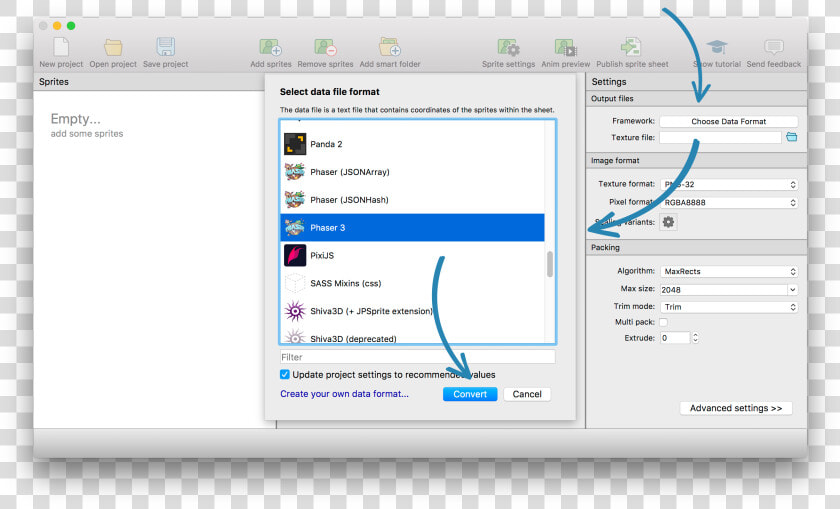
Task: Click into the Filter search field
Action: point(417,357)
